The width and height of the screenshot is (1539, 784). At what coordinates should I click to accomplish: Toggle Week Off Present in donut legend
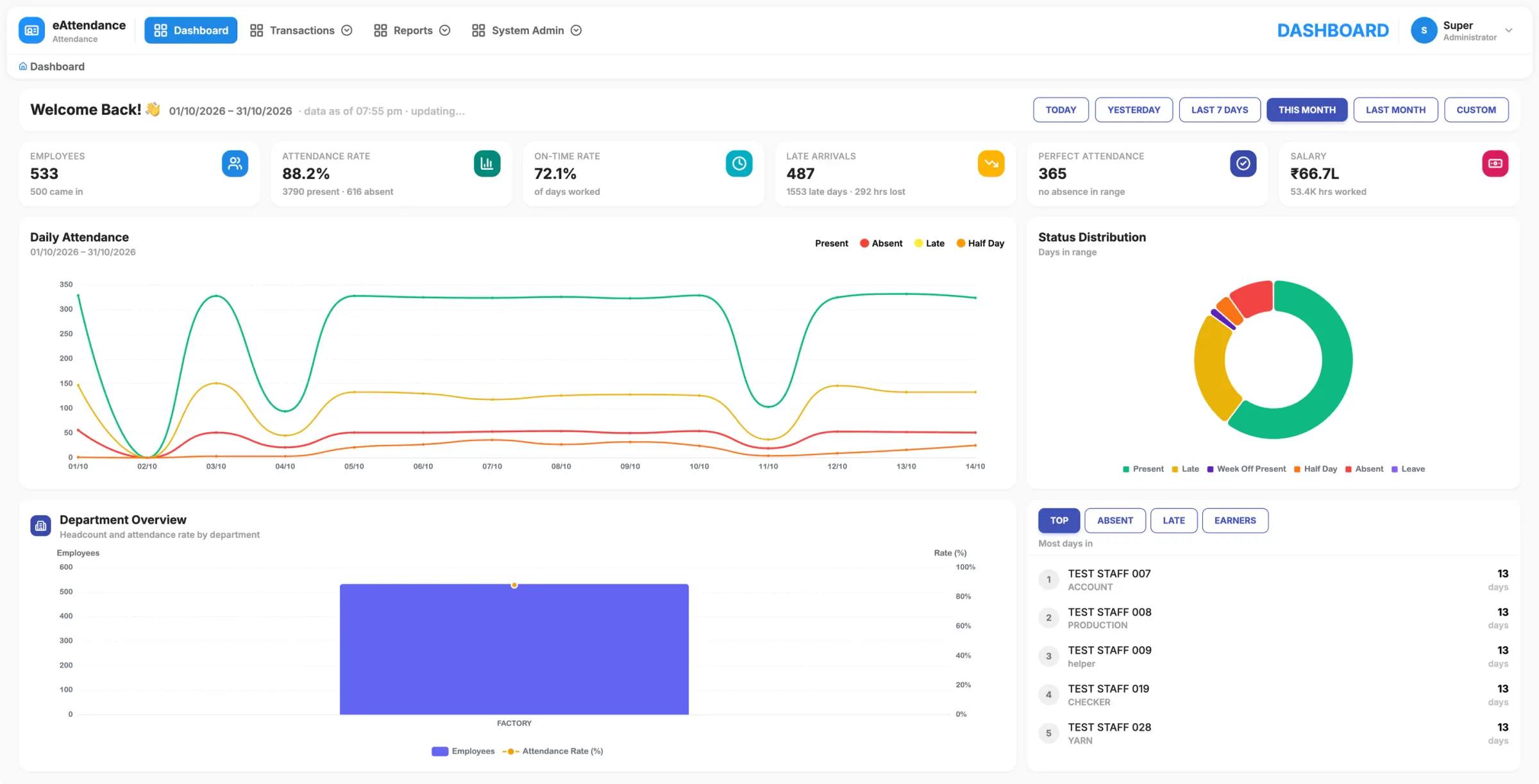click(1246, 469)
